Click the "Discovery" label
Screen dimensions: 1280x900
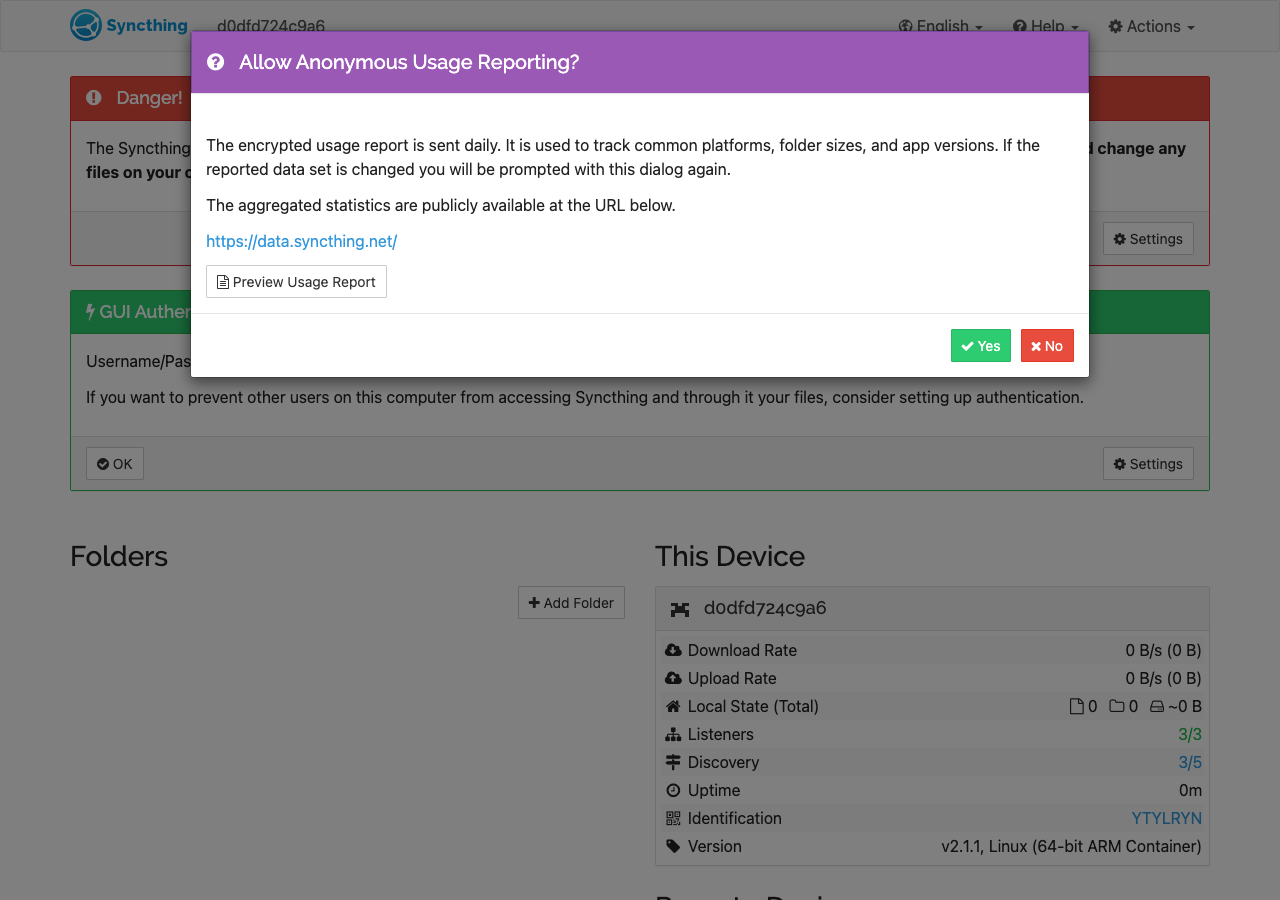[724, 762]
